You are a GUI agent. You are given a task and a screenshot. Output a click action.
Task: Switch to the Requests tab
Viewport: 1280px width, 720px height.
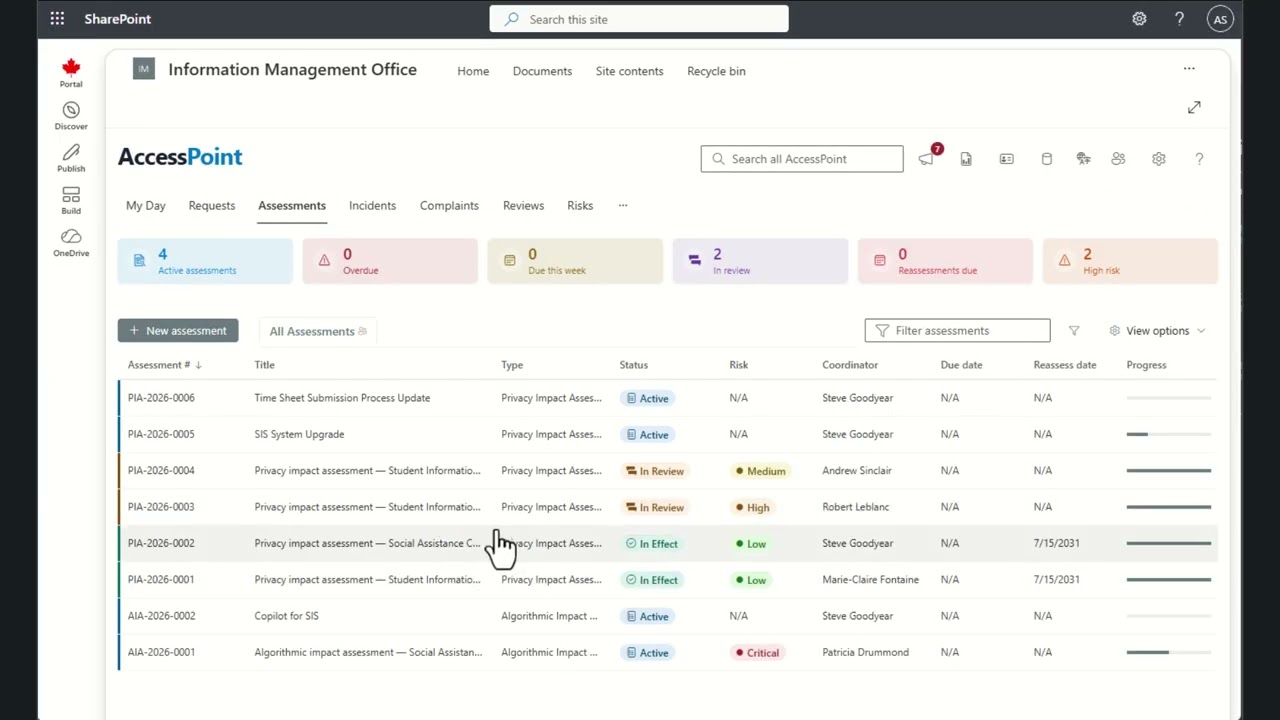click(212, 205)
